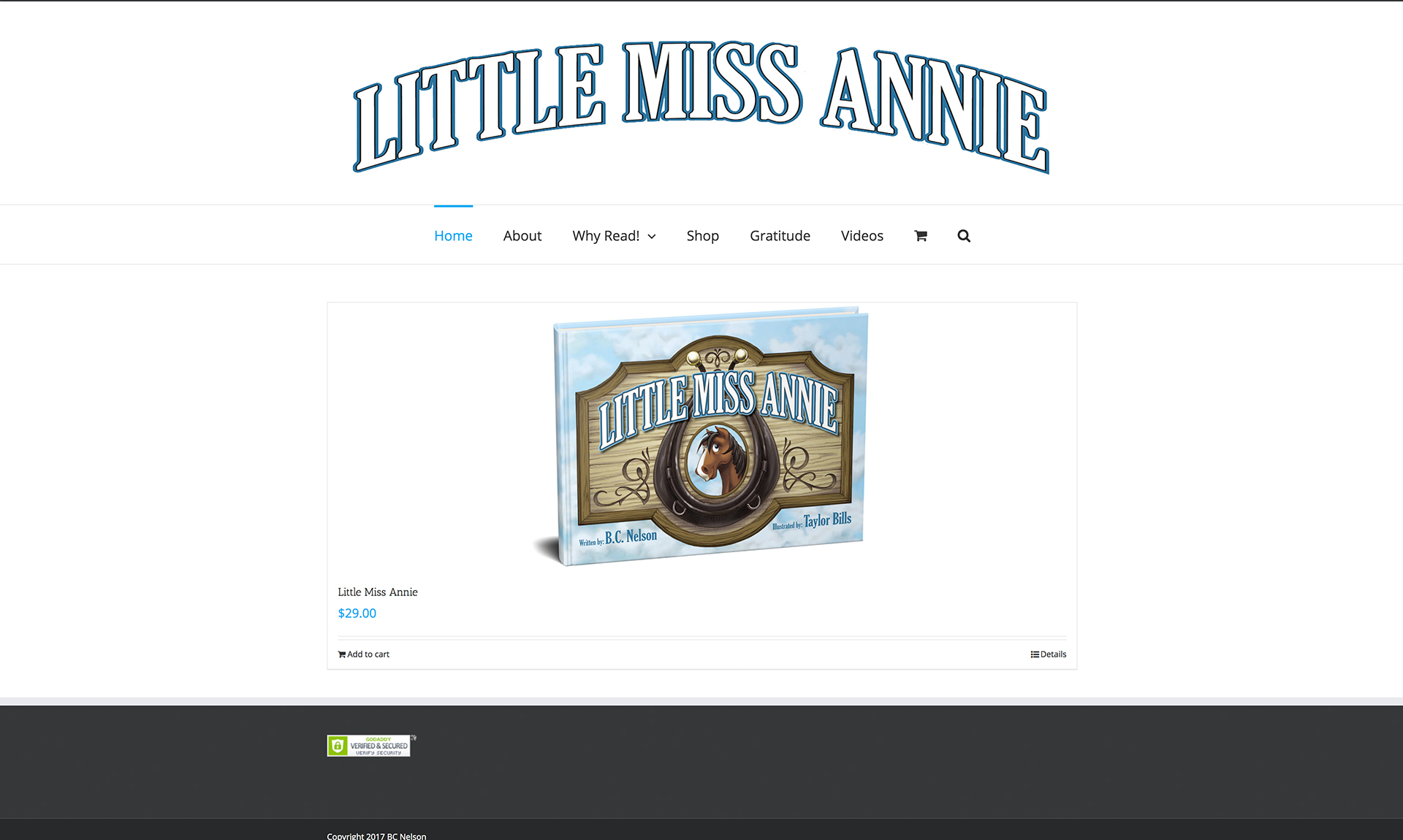The height and width of the screenshot is (840, 1403).
Task: Expand the chevron next to Why Read!
Action: coord(652,237)
